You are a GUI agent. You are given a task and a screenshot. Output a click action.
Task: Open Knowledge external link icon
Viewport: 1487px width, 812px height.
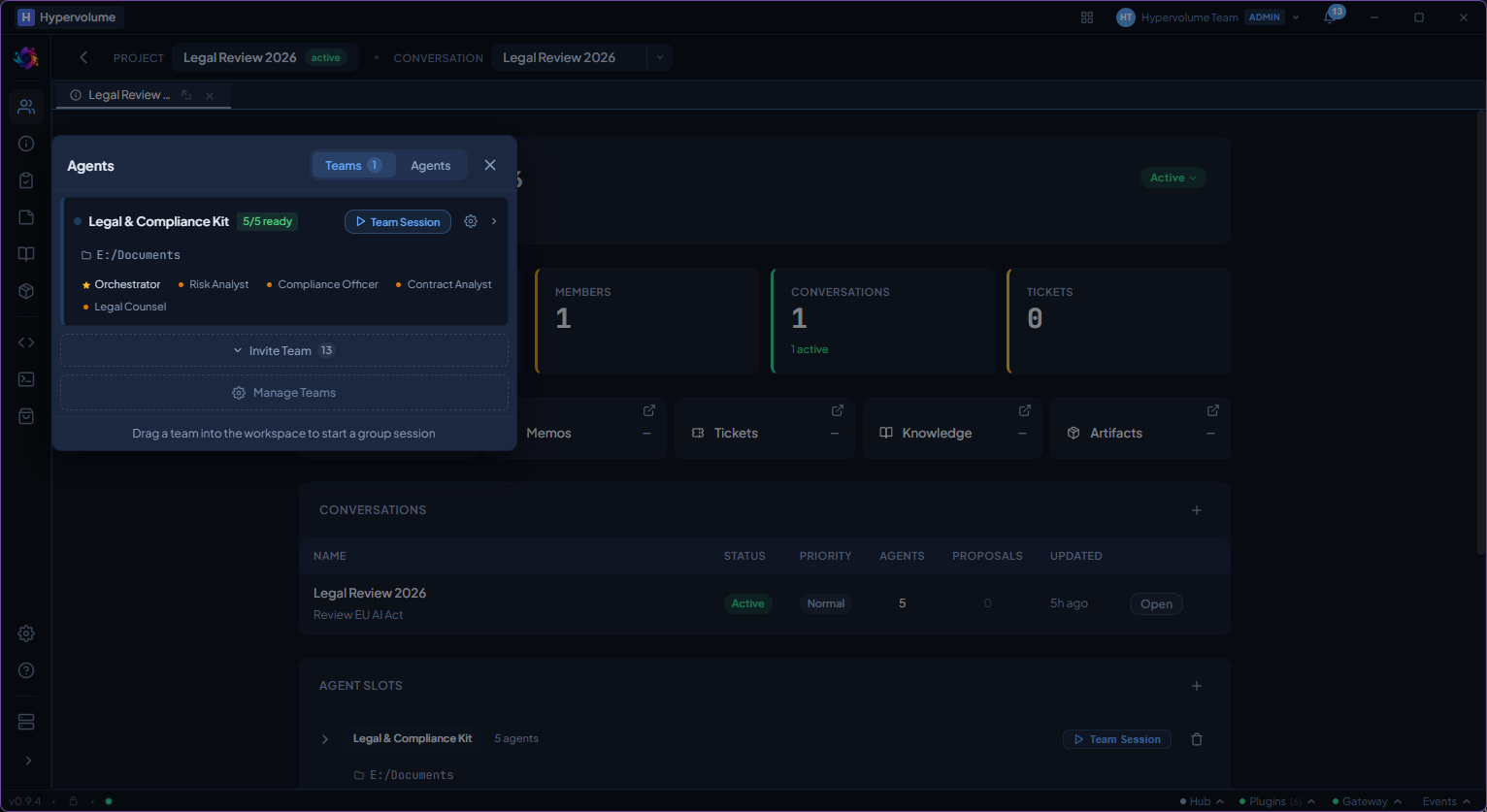click(1024, 410)
